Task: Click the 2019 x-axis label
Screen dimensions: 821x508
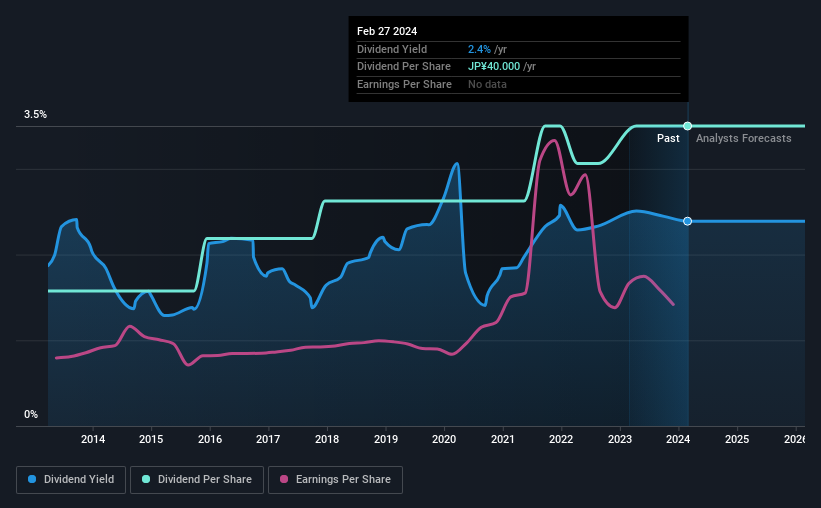Action: [x=386, y=439]
